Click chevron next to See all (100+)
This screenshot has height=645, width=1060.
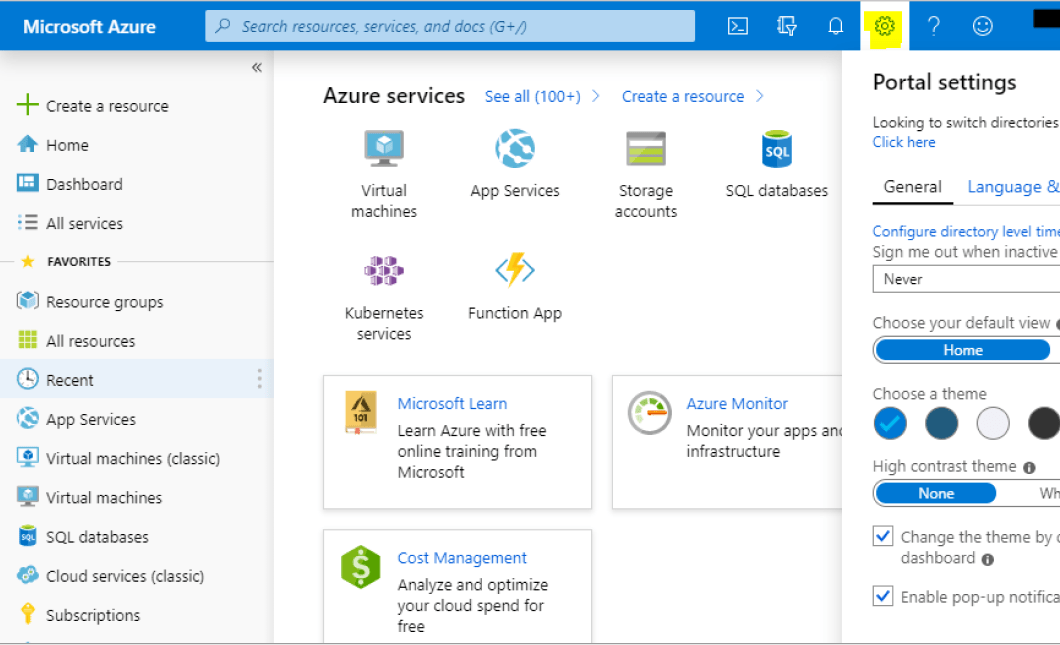coord(596,96)
